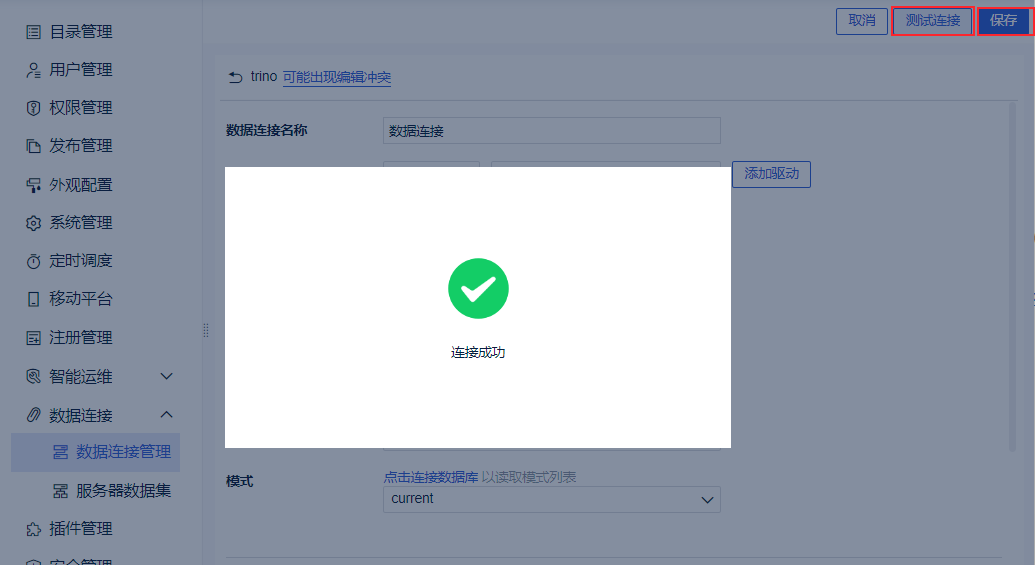Open 系统管理 in the sidebar
Screen dimensions: 1035x565
coord(81,222)
